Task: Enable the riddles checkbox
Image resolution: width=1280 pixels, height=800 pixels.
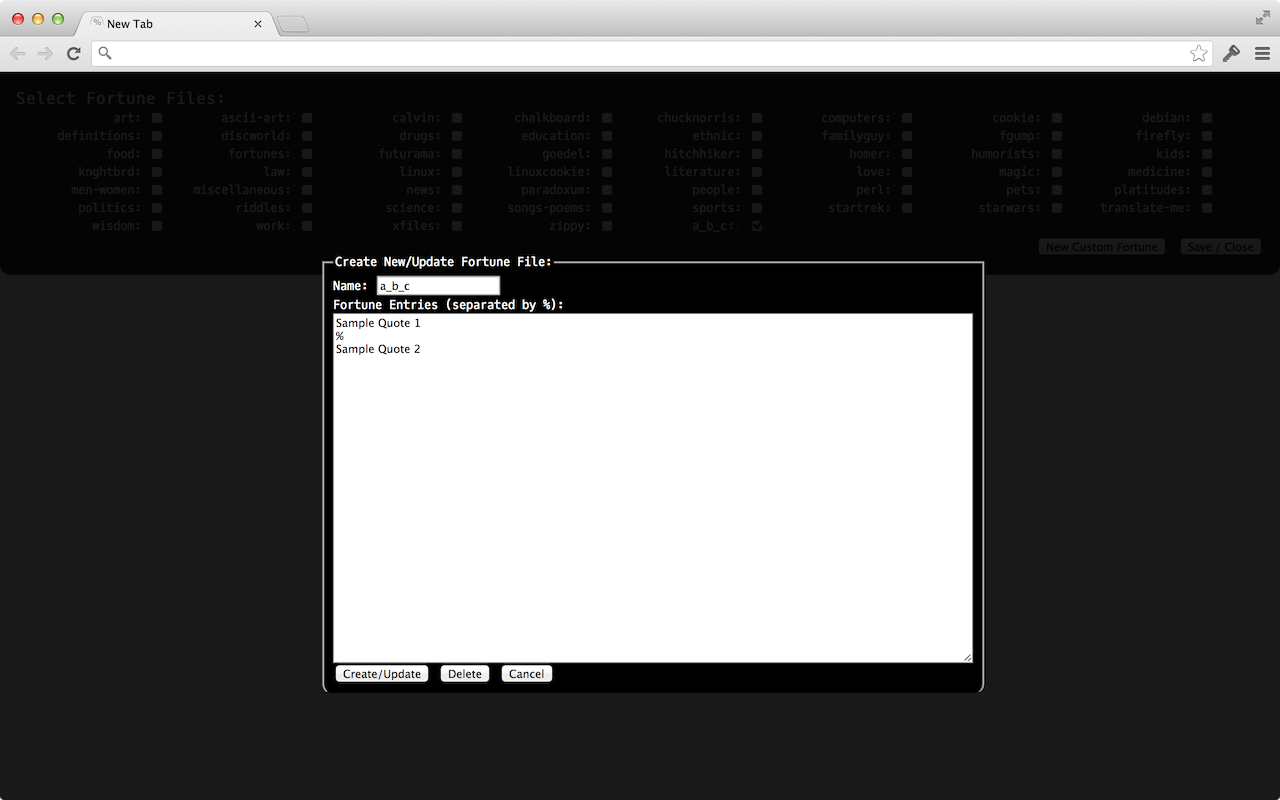Action: click(x=307, y=208)
